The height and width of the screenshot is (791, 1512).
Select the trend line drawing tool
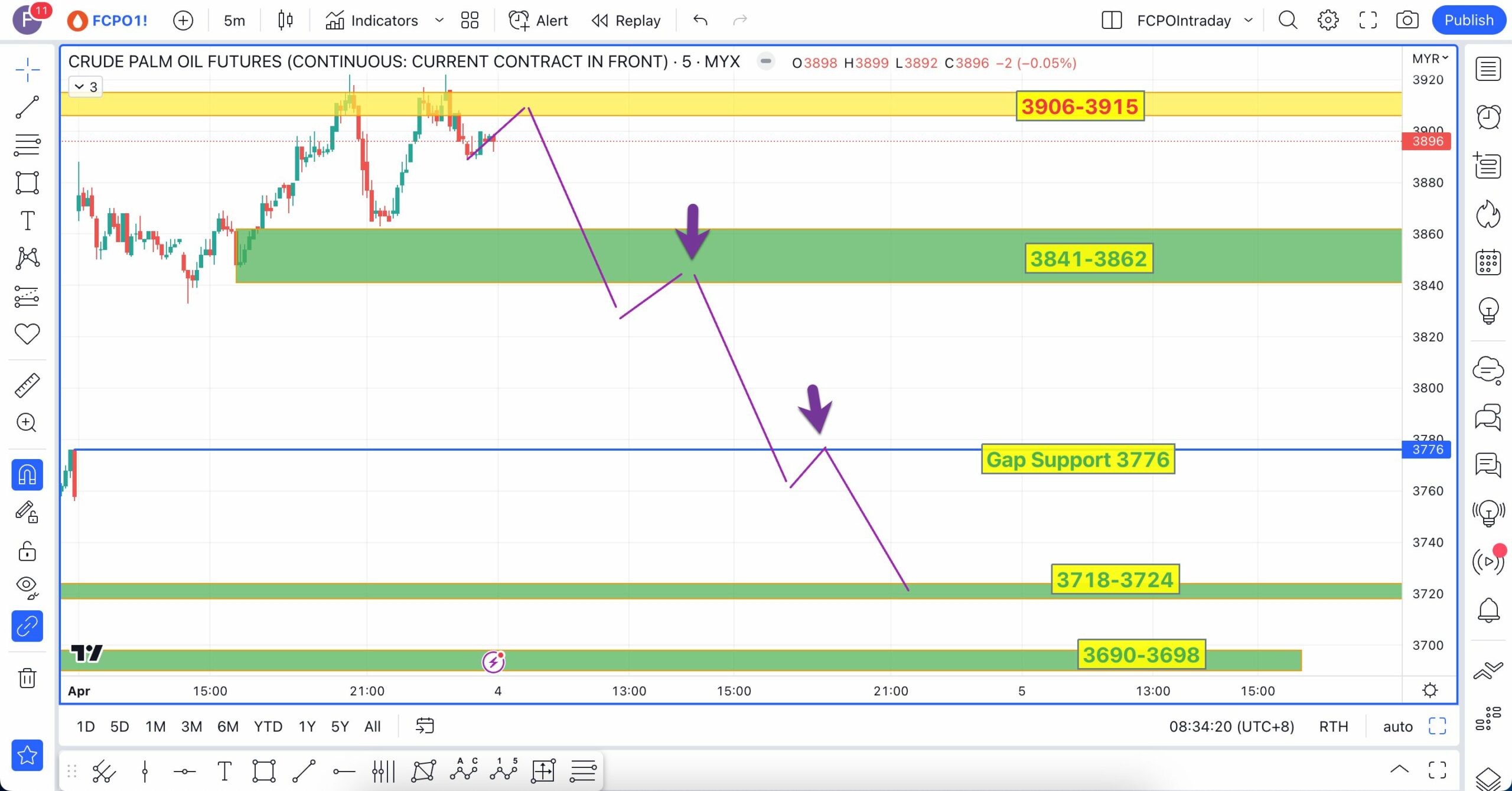[27, 108]
